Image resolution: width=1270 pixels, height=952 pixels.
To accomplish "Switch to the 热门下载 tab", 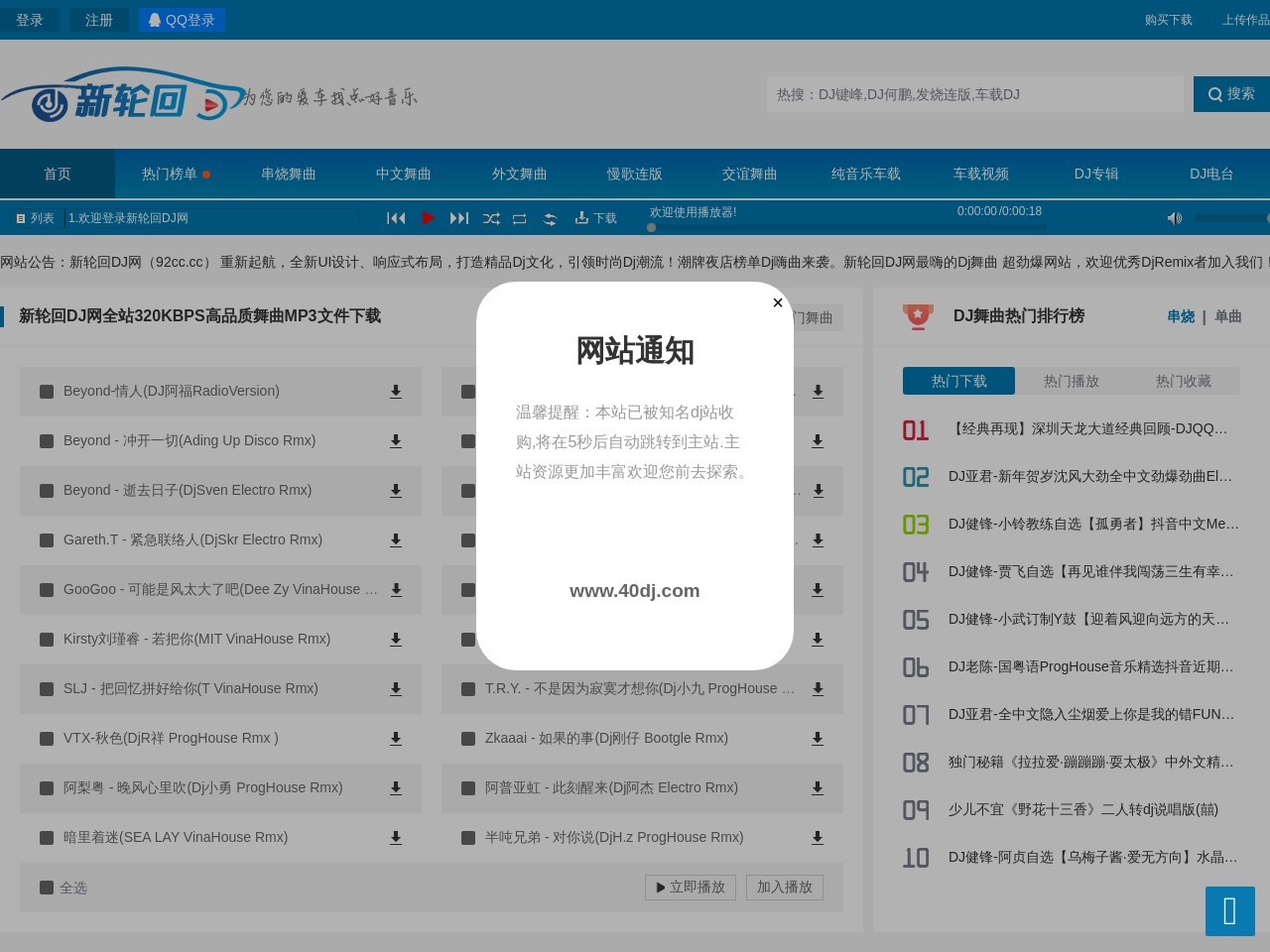I will point(958,381).
